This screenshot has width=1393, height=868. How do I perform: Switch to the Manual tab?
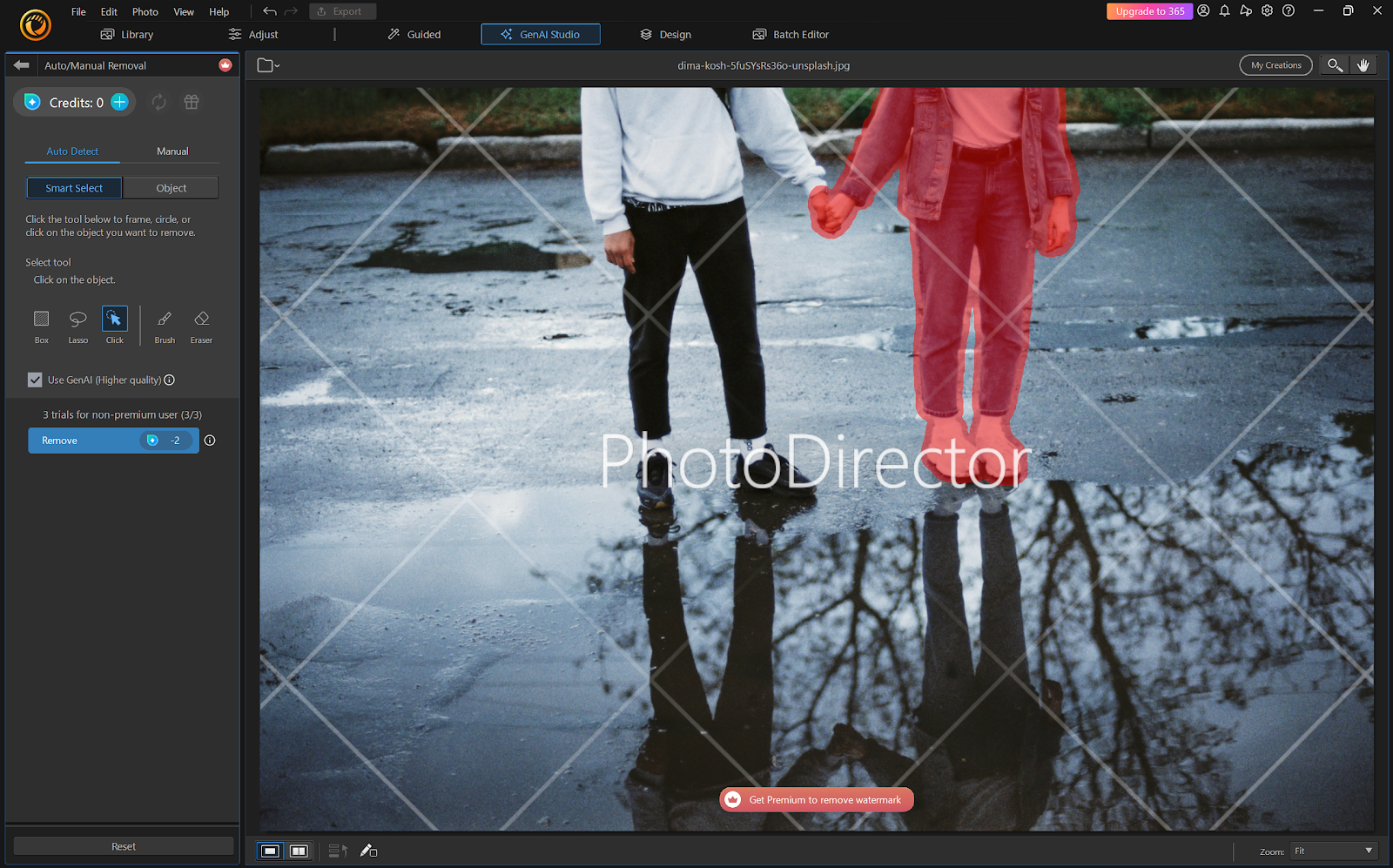click(x=172, y=151)
